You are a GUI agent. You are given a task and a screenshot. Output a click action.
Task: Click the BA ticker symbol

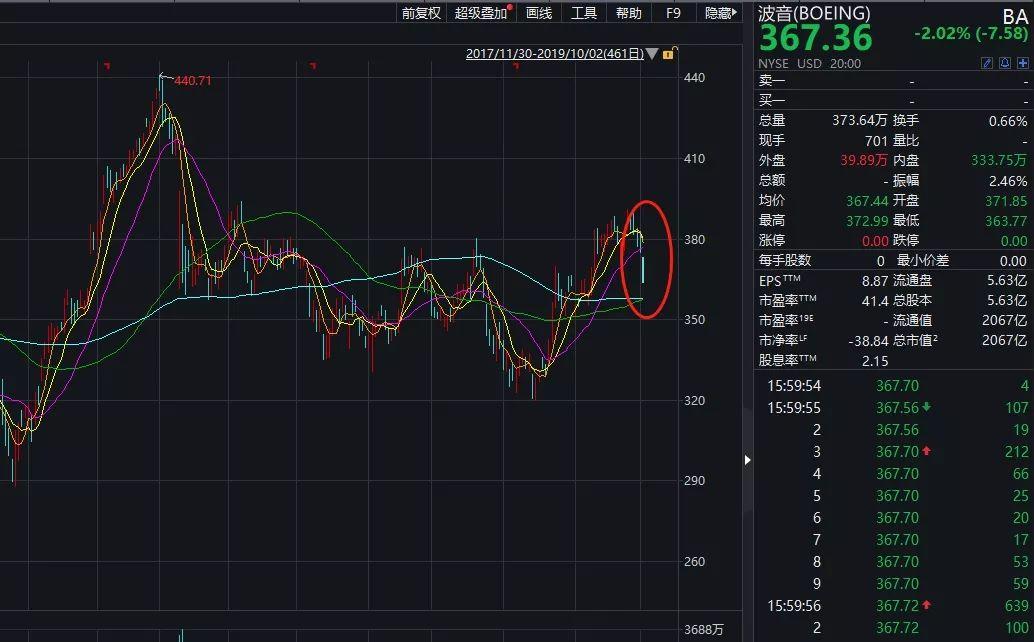[x=1015, y=16]
